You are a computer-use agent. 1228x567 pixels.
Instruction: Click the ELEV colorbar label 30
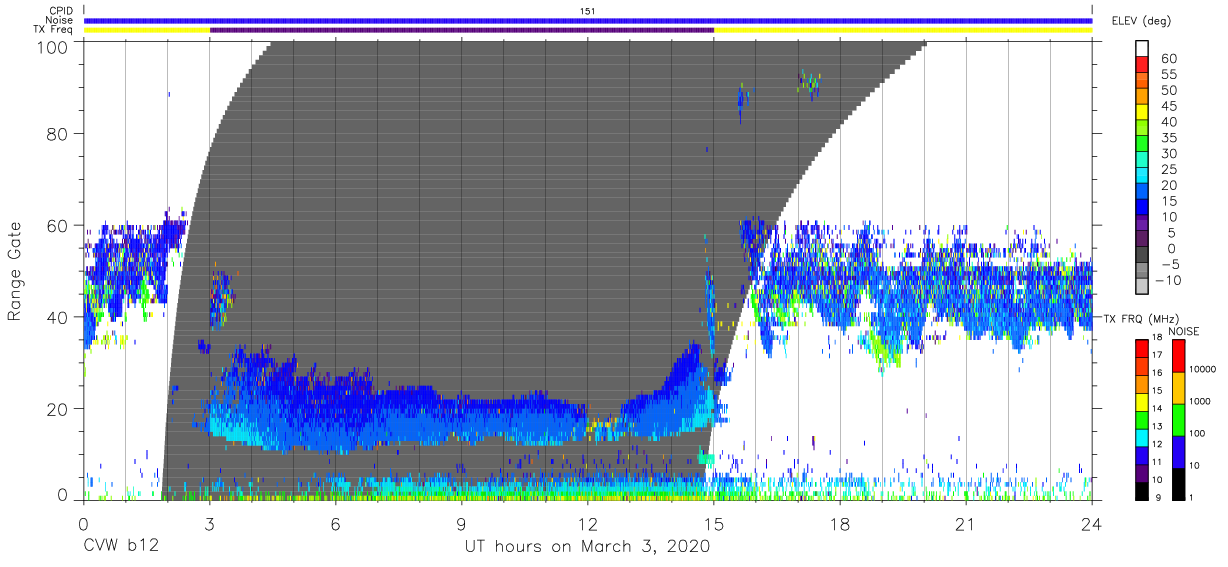click(1168, 153)
